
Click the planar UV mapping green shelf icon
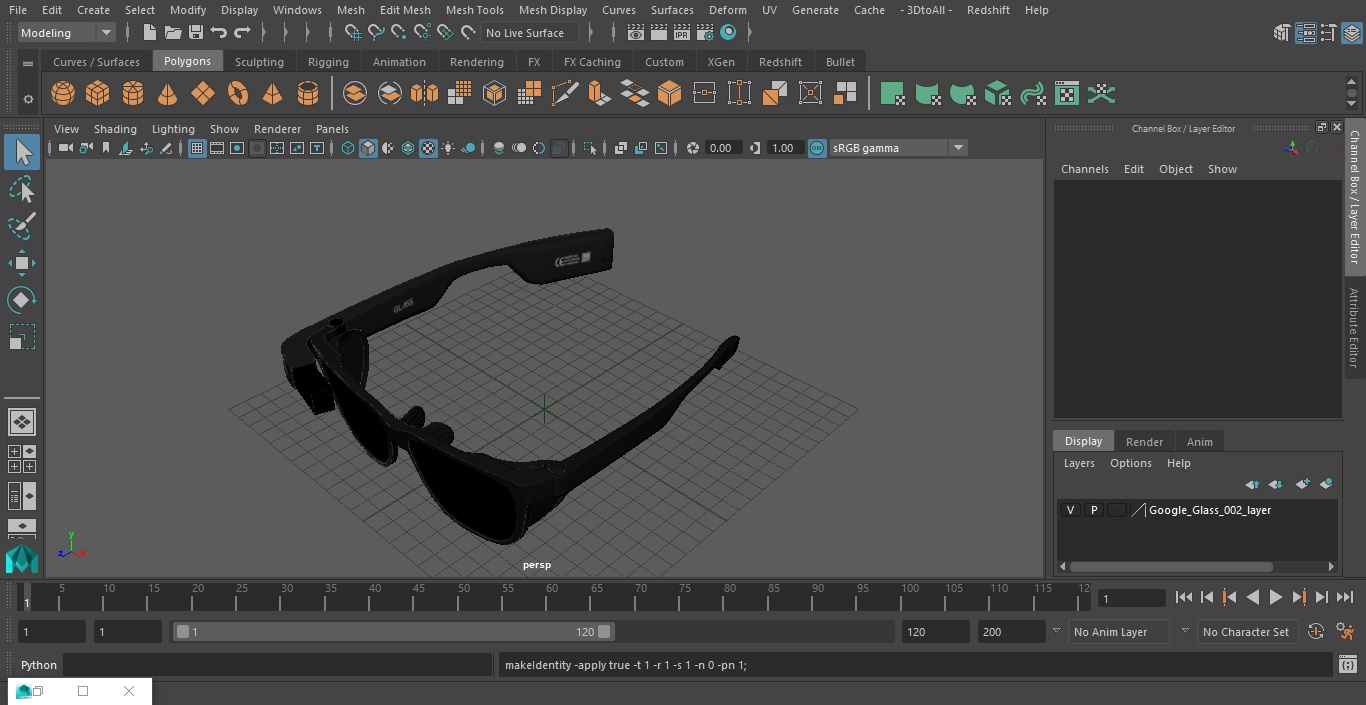(x=892, y=94)
